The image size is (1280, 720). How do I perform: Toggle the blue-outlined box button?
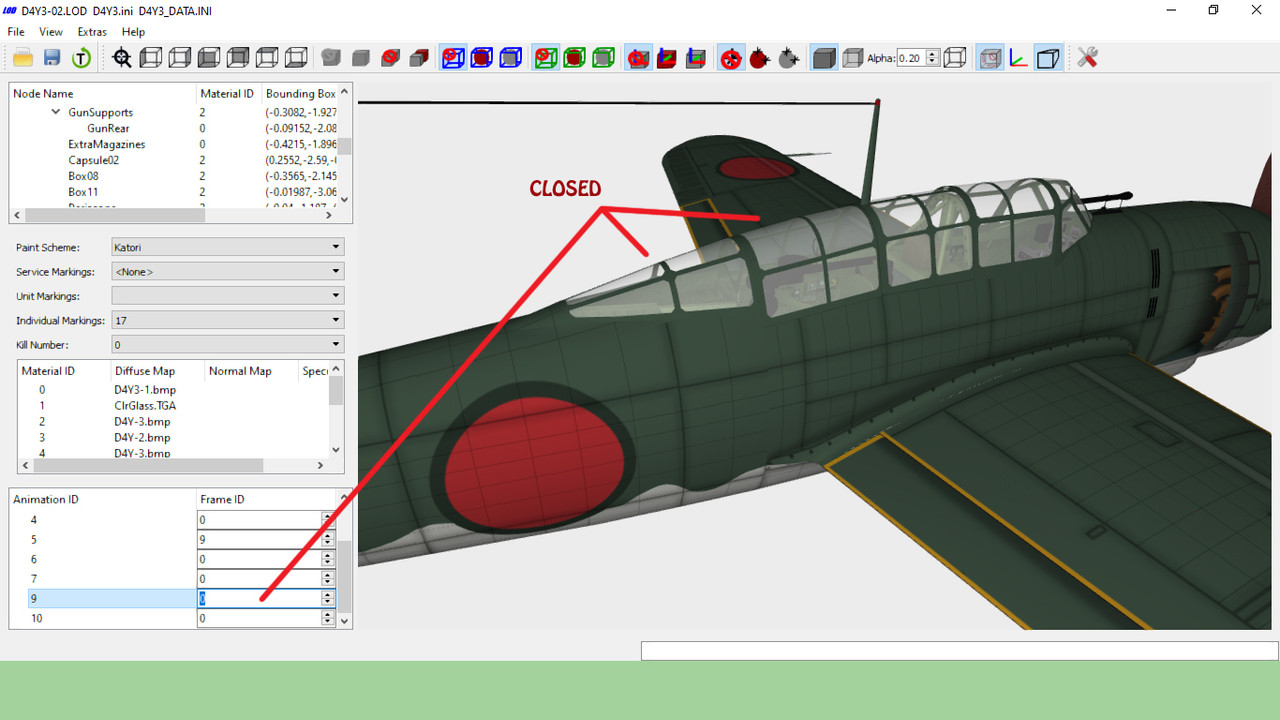coord(1048,58)
